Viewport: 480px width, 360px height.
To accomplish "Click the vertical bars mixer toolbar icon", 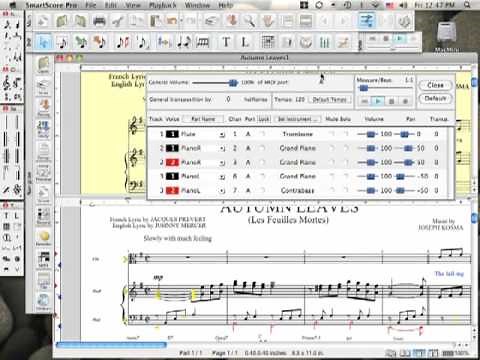I will click(x=324, y=42).
